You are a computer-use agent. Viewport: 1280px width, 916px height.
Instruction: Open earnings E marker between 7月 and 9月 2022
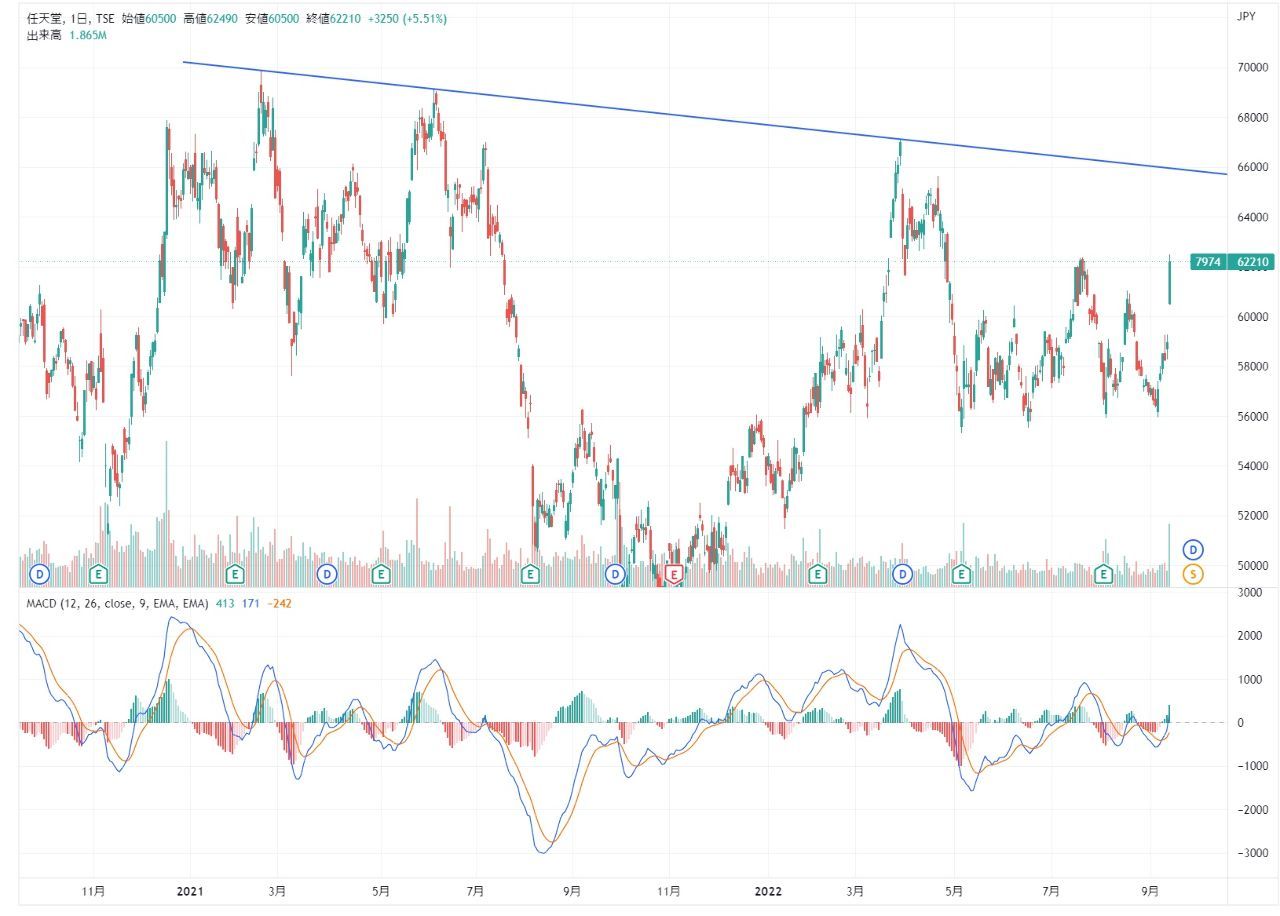1103,574
